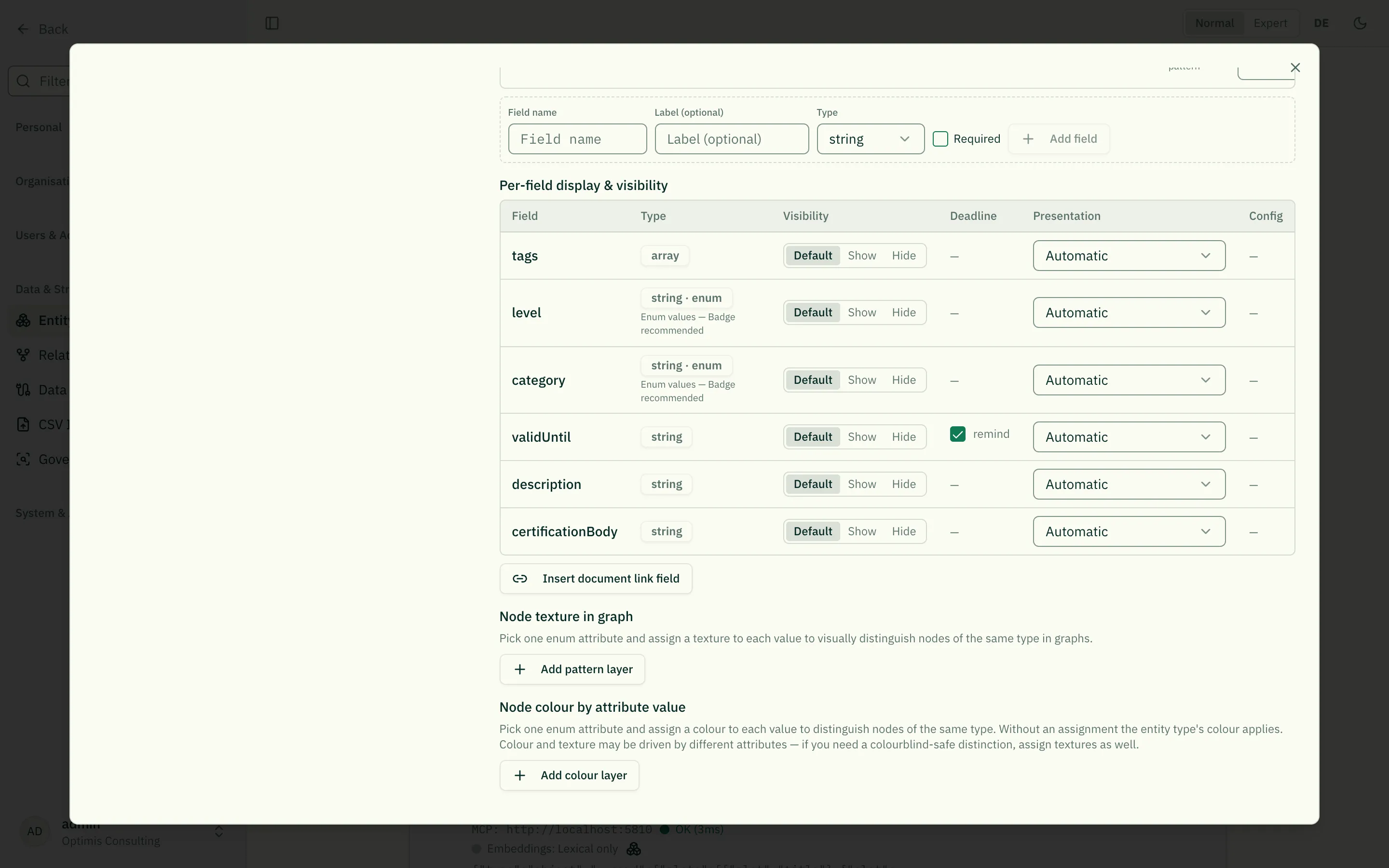The width and height of the screenshot is (1389, 868).
Task: Toggle the sidebar panel icon
Action: tap(272, 24)
